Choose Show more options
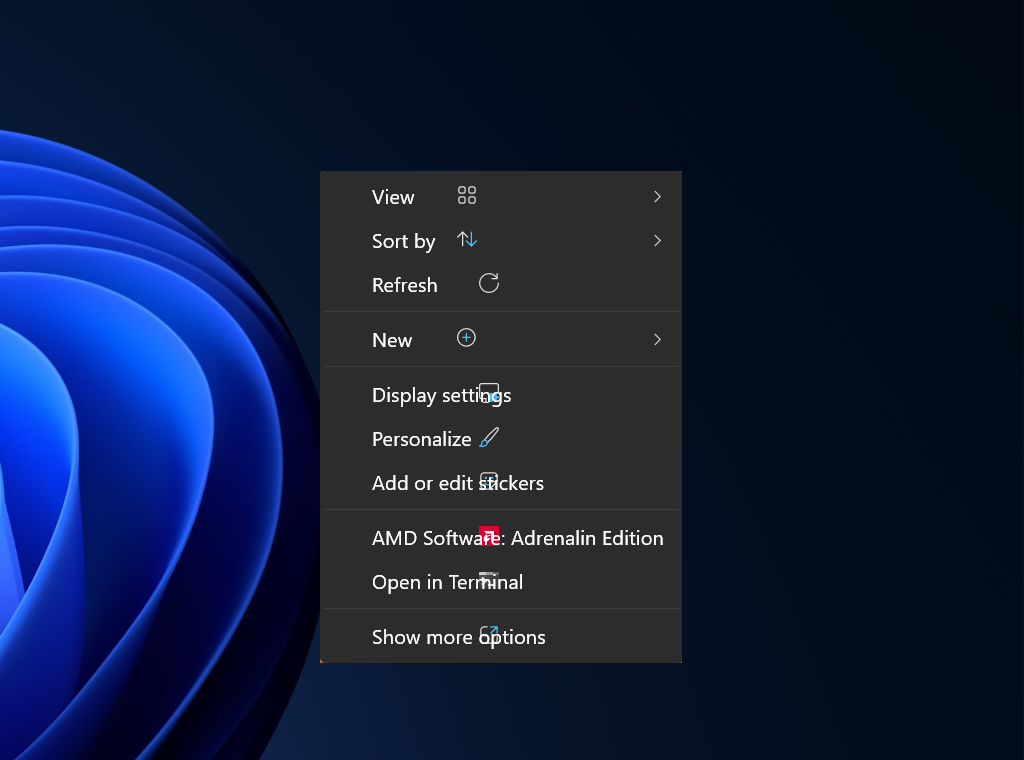The image size is (1024, 760). [x=501, y=637]
